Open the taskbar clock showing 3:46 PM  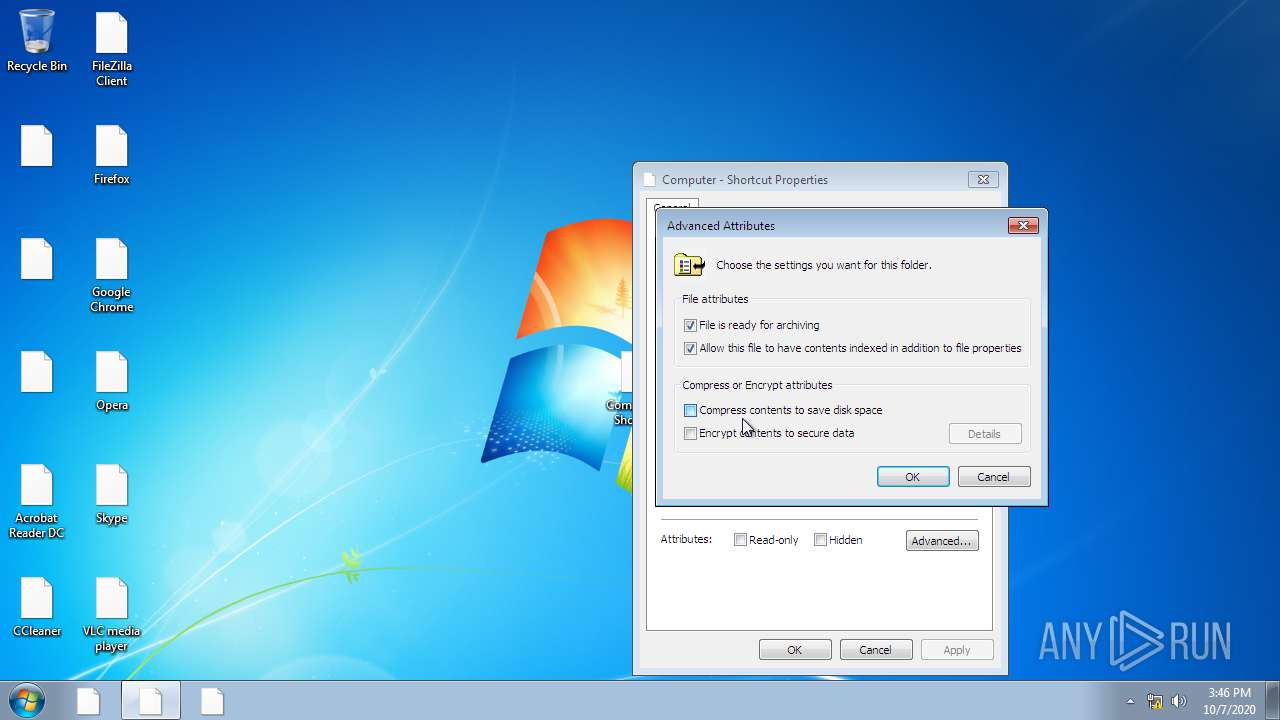click(x=1229, y=700)
